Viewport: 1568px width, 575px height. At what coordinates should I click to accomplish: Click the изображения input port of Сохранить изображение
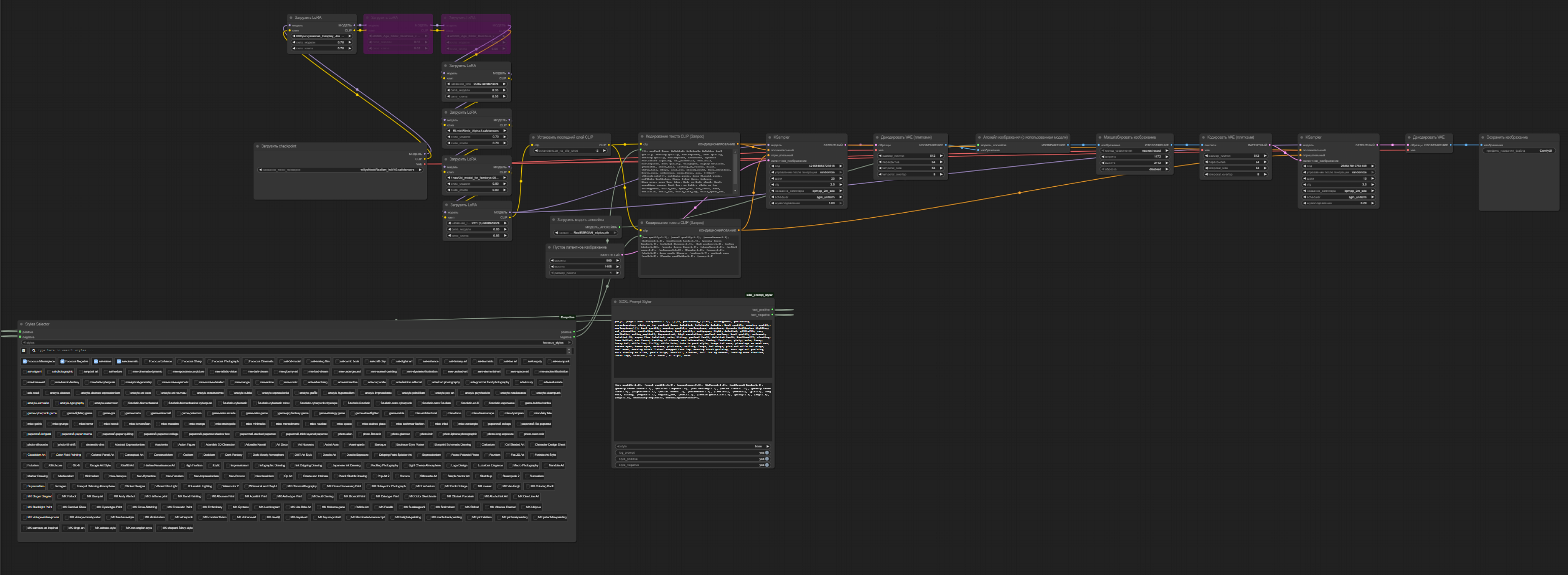pyautogui.click(x=1482, y=145)
